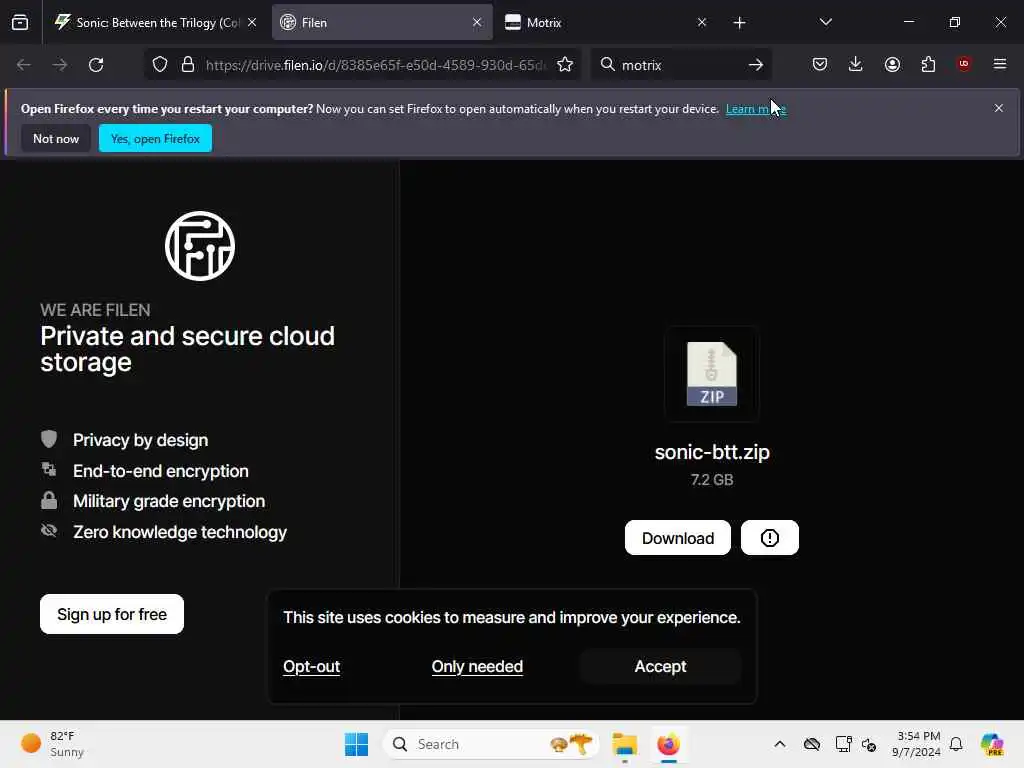Switch to the Motrix tab

(x=605, y=22)
